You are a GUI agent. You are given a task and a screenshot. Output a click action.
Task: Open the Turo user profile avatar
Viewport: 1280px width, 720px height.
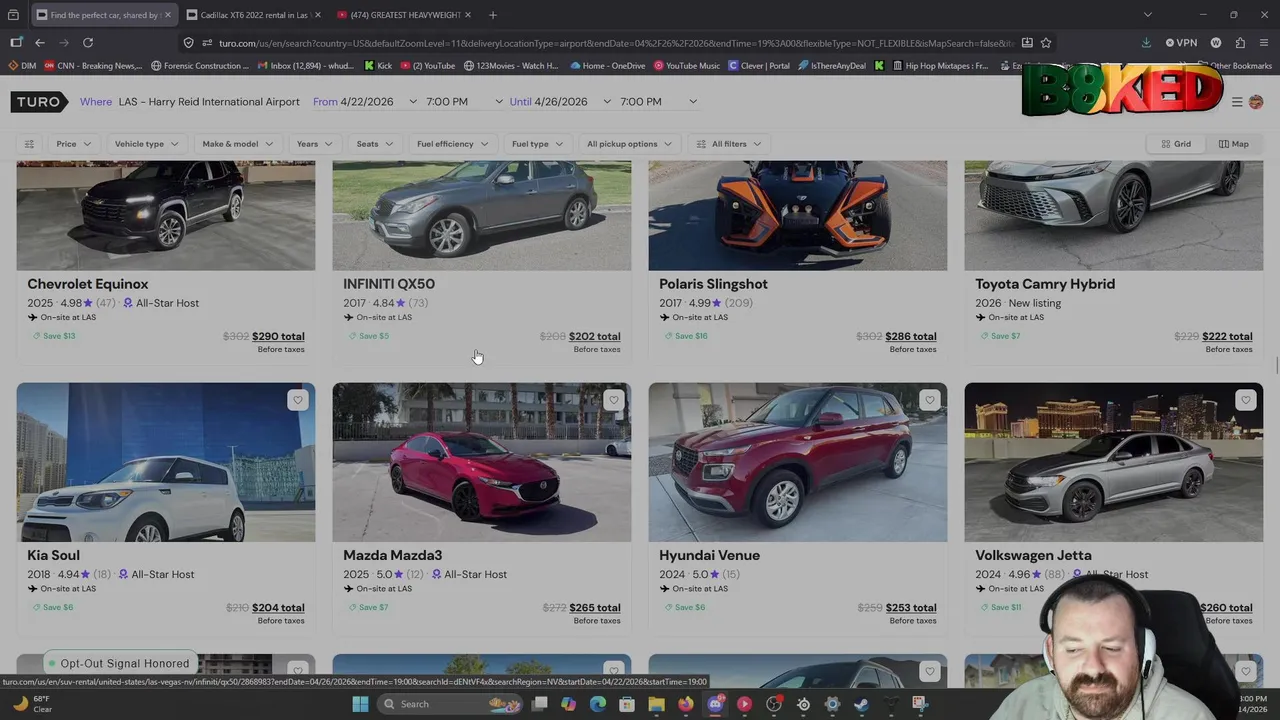tap(1256, 102)
